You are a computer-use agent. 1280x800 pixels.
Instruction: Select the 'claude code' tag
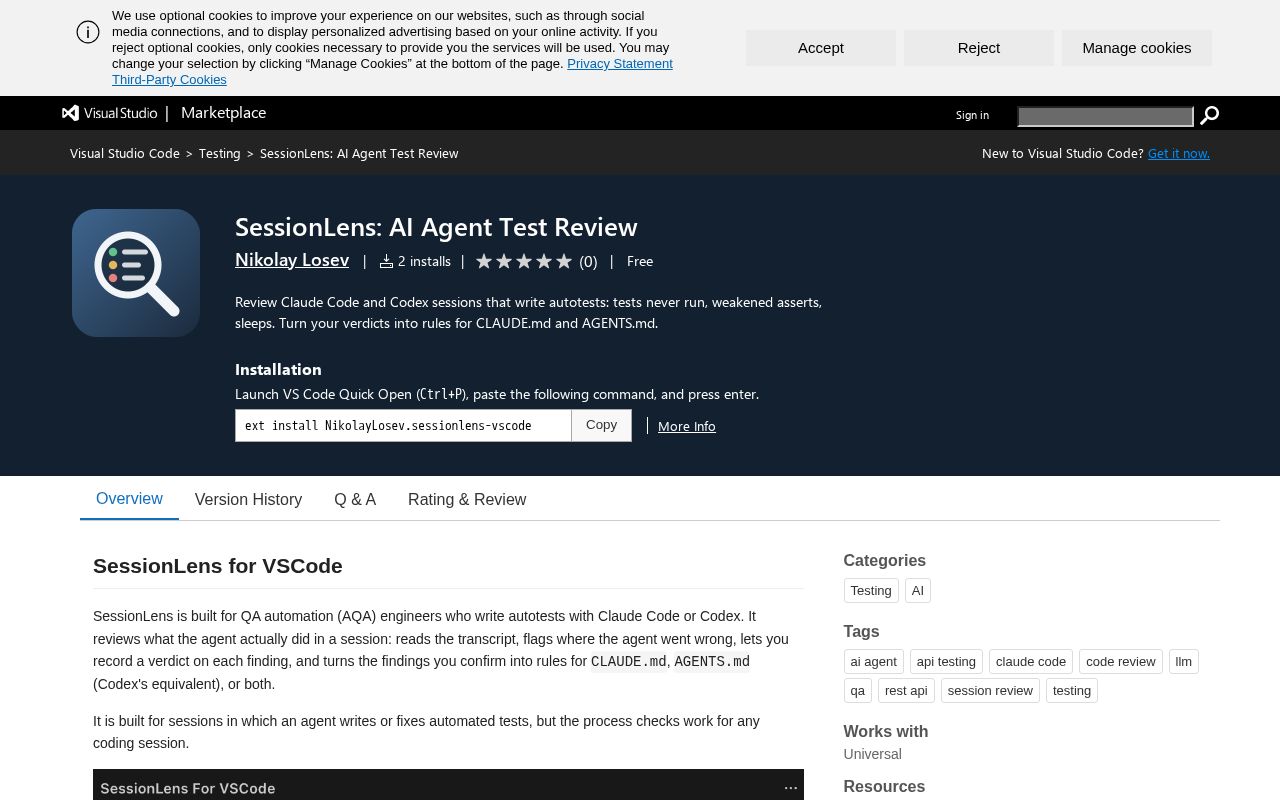[x=1031, y=662]
